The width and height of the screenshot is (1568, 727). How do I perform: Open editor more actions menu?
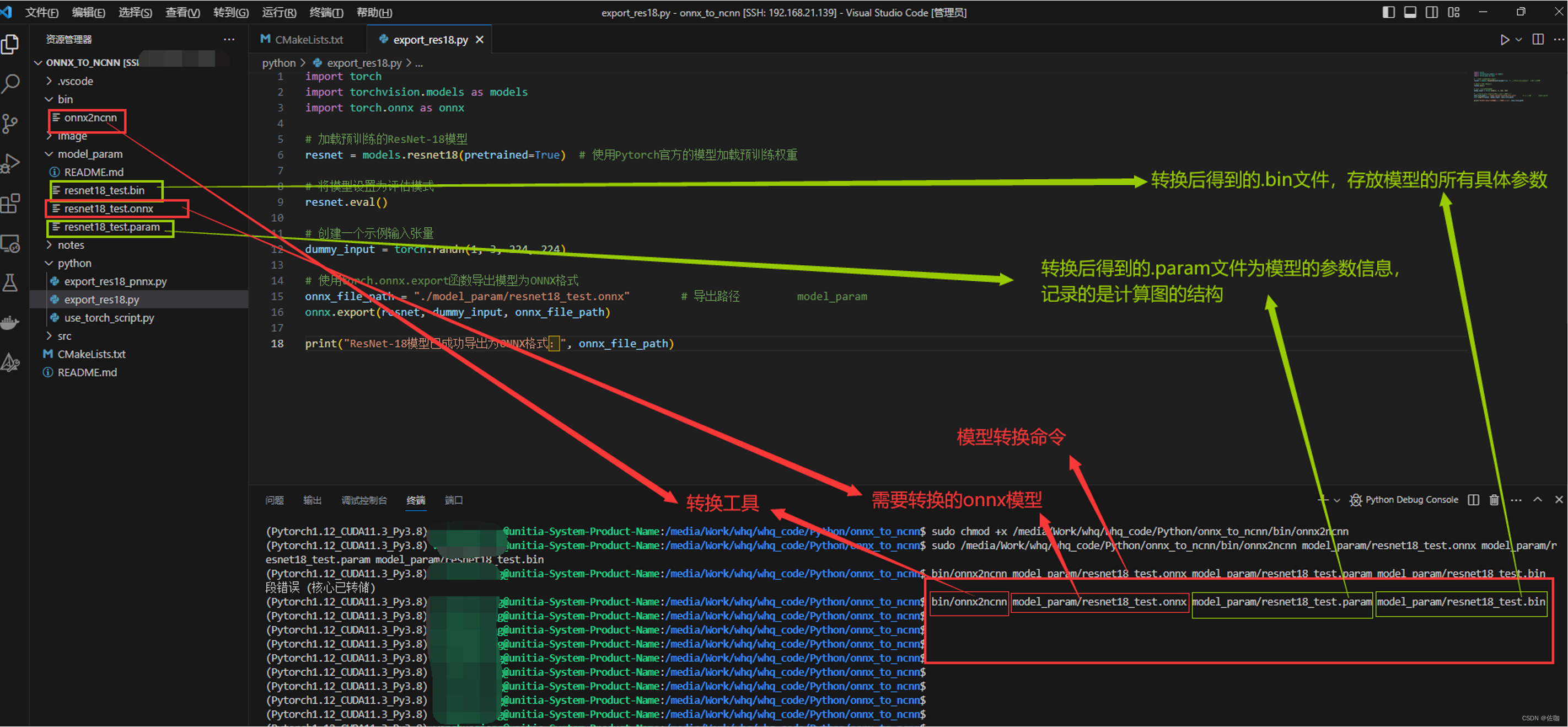[1558, 40]
